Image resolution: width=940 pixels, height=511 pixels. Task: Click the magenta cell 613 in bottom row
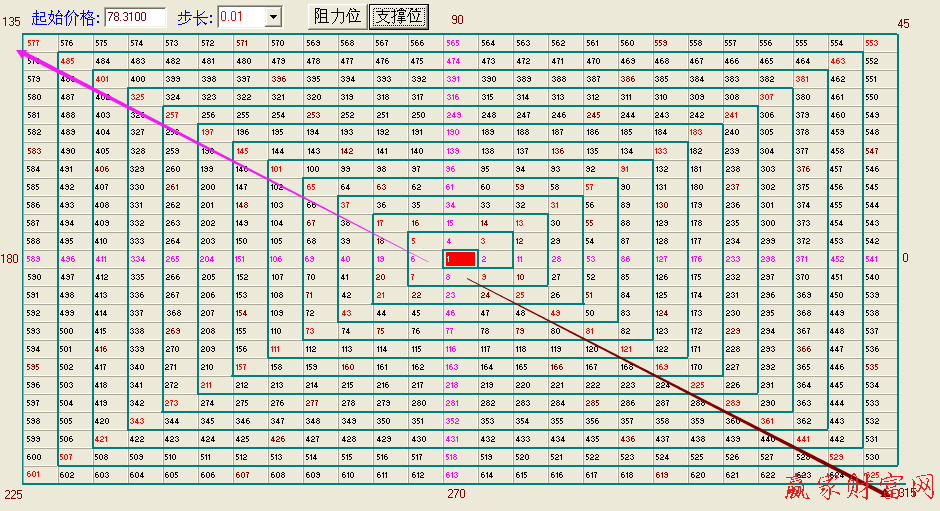(x=452, y=475)
